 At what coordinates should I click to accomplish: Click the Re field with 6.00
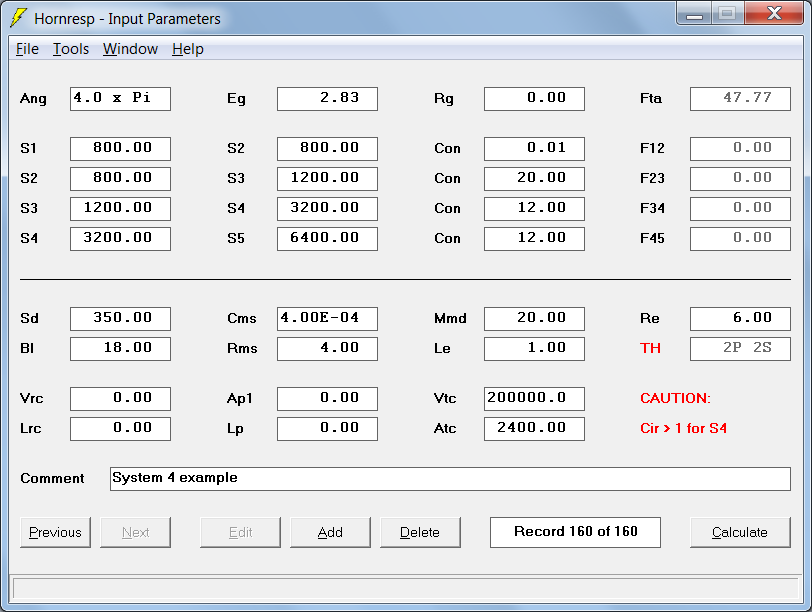741,318
